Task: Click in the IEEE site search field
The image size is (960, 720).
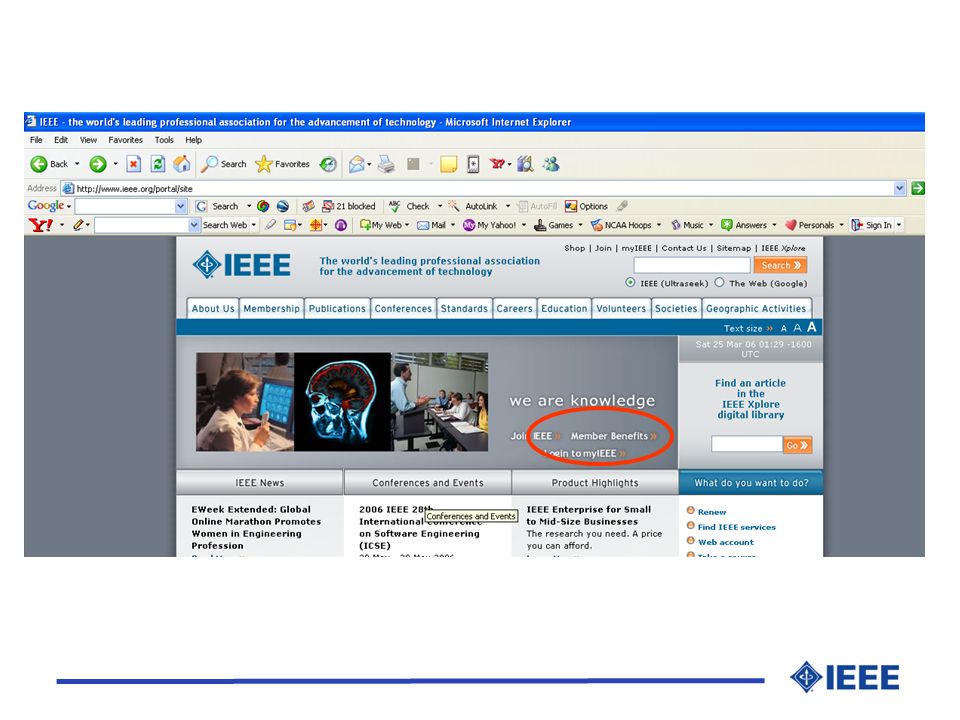Action: [692, 265]
